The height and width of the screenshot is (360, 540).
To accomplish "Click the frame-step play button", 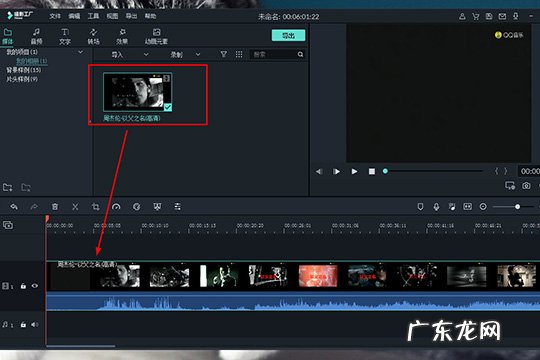I will pos(336,171).
